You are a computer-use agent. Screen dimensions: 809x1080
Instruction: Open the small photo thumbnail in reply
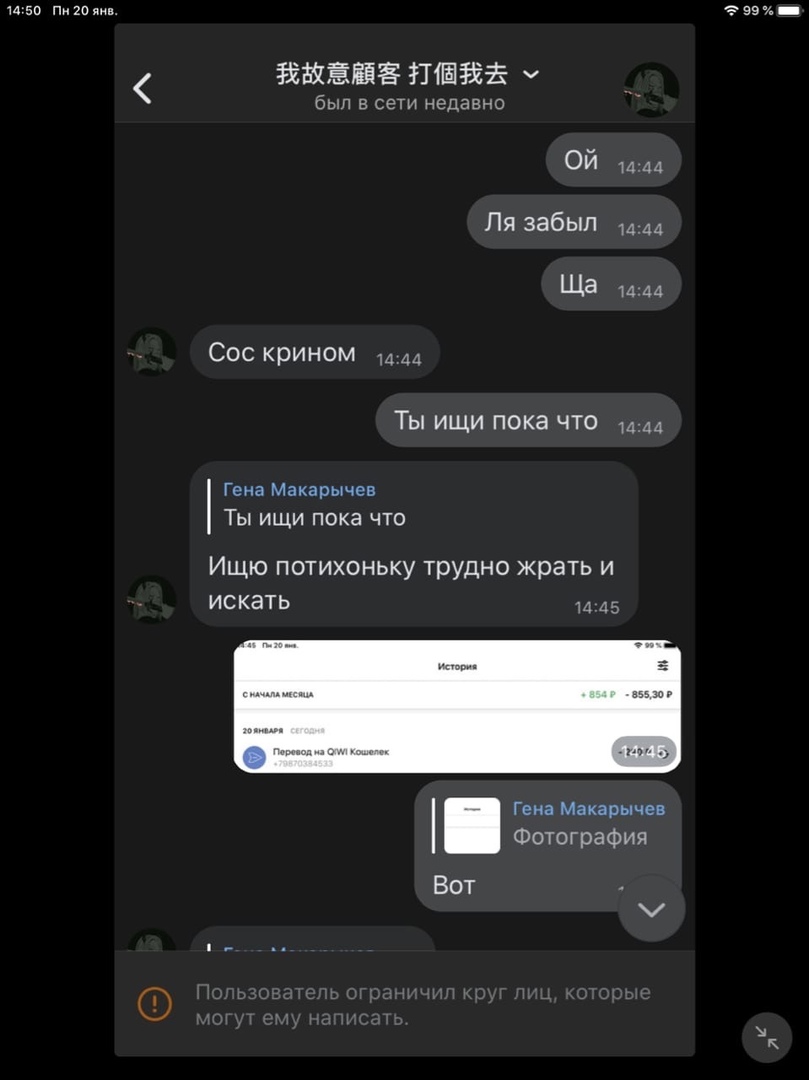click(472, 825)
